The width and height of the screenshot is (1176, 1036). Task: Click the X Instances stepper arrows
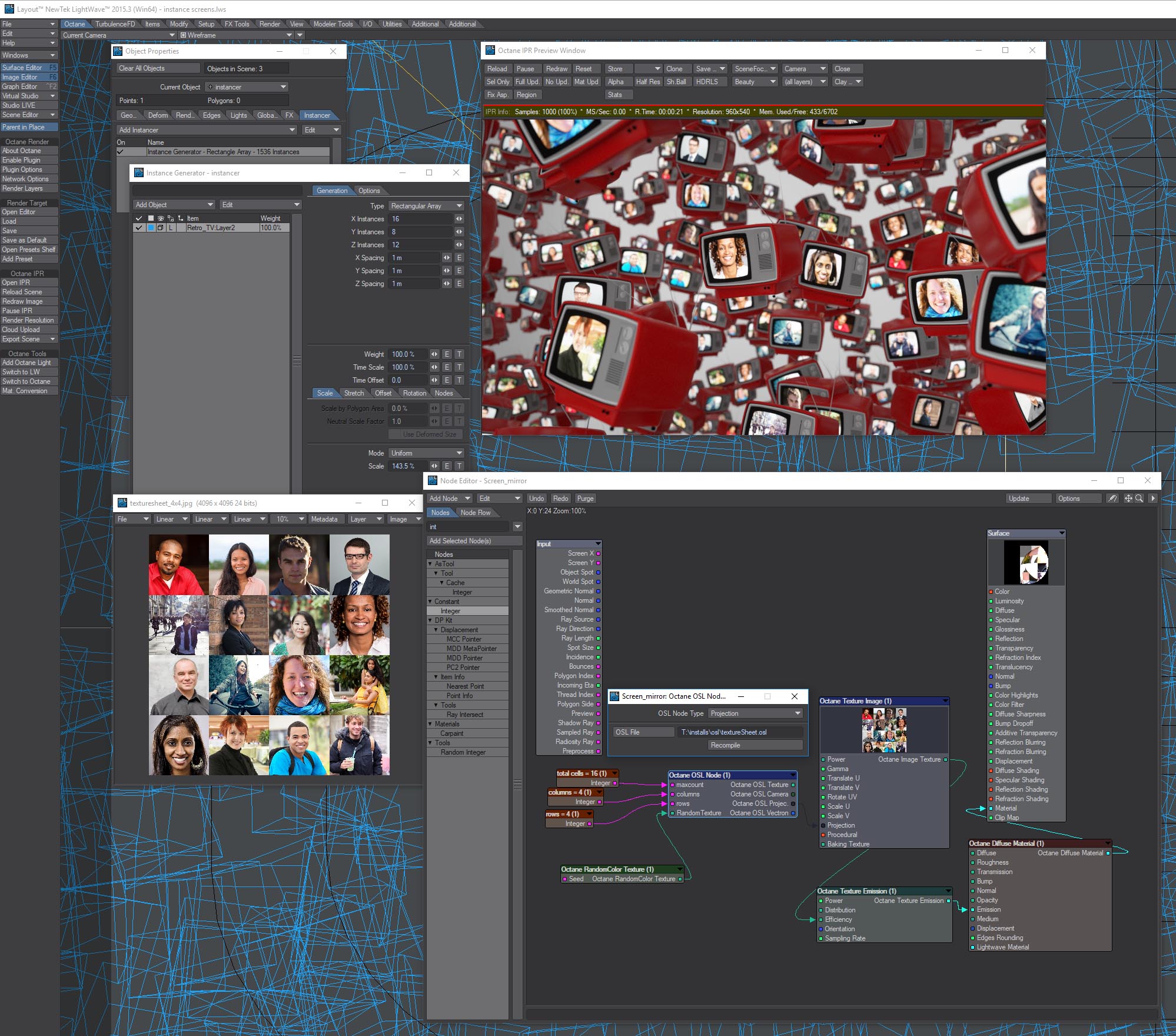459,219
